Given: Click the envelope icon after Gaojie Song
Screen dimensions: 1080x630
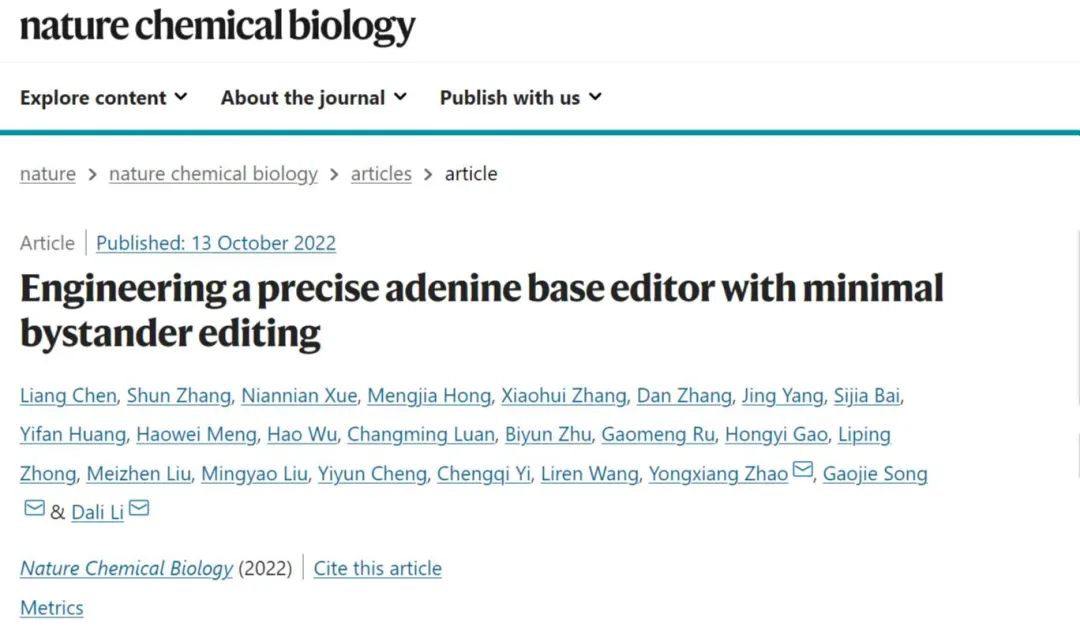Looking at the screenshot, I should (x=34, y=508).
